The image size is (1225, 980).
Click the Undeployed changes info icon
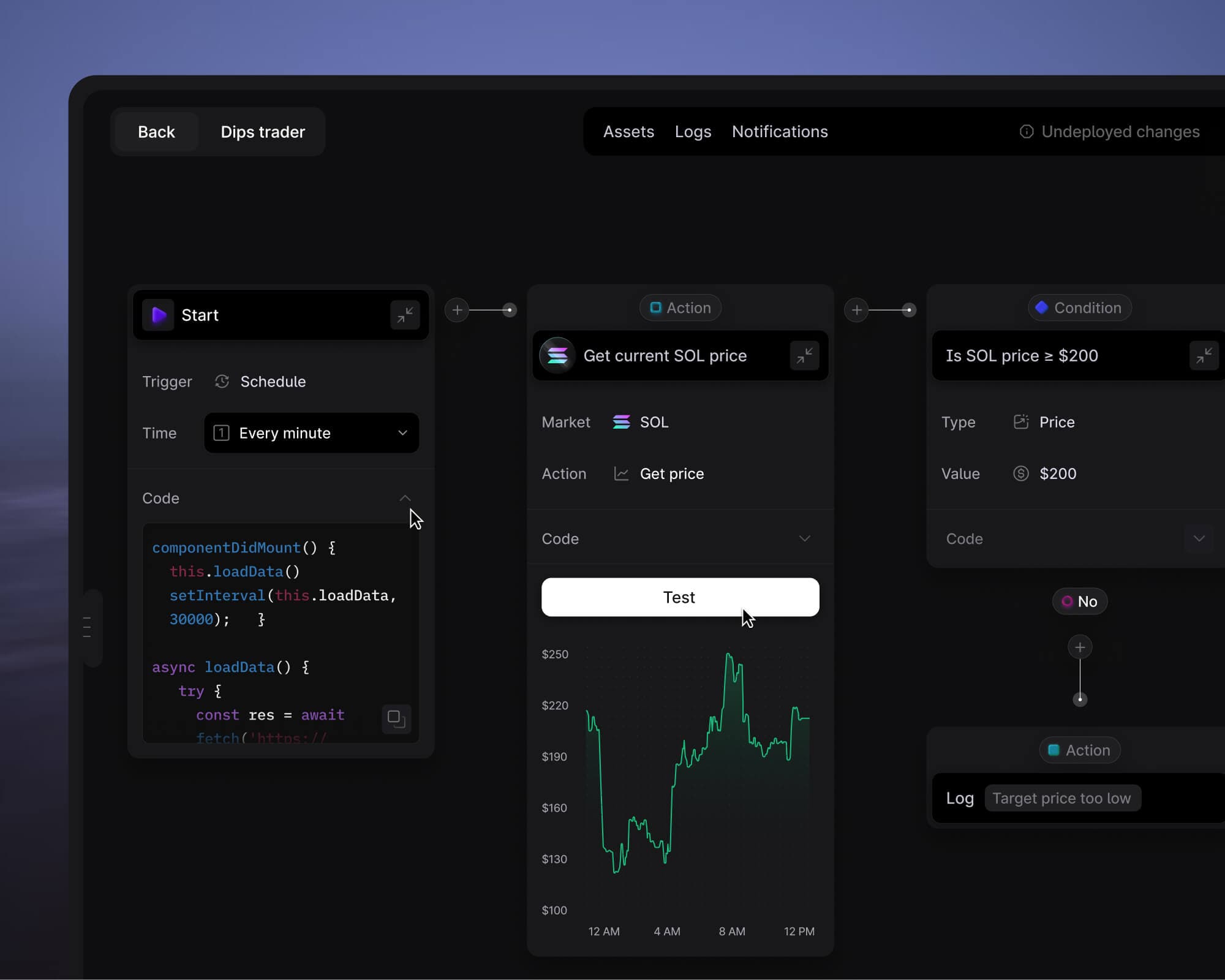tap(1027, 132)
